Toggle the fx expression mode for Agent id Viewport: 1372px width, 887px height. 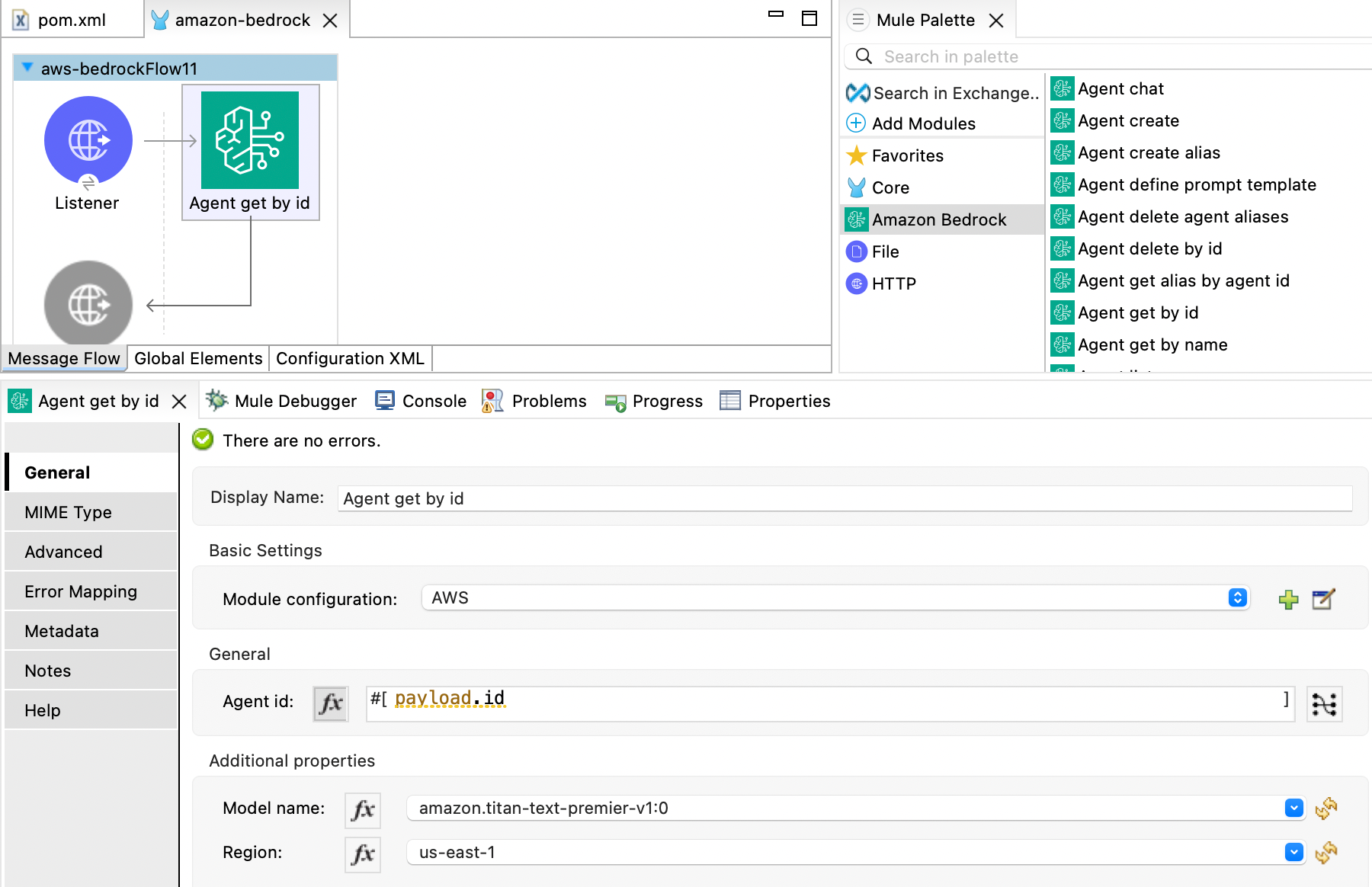pyautogui.click(x=331, y=703)
